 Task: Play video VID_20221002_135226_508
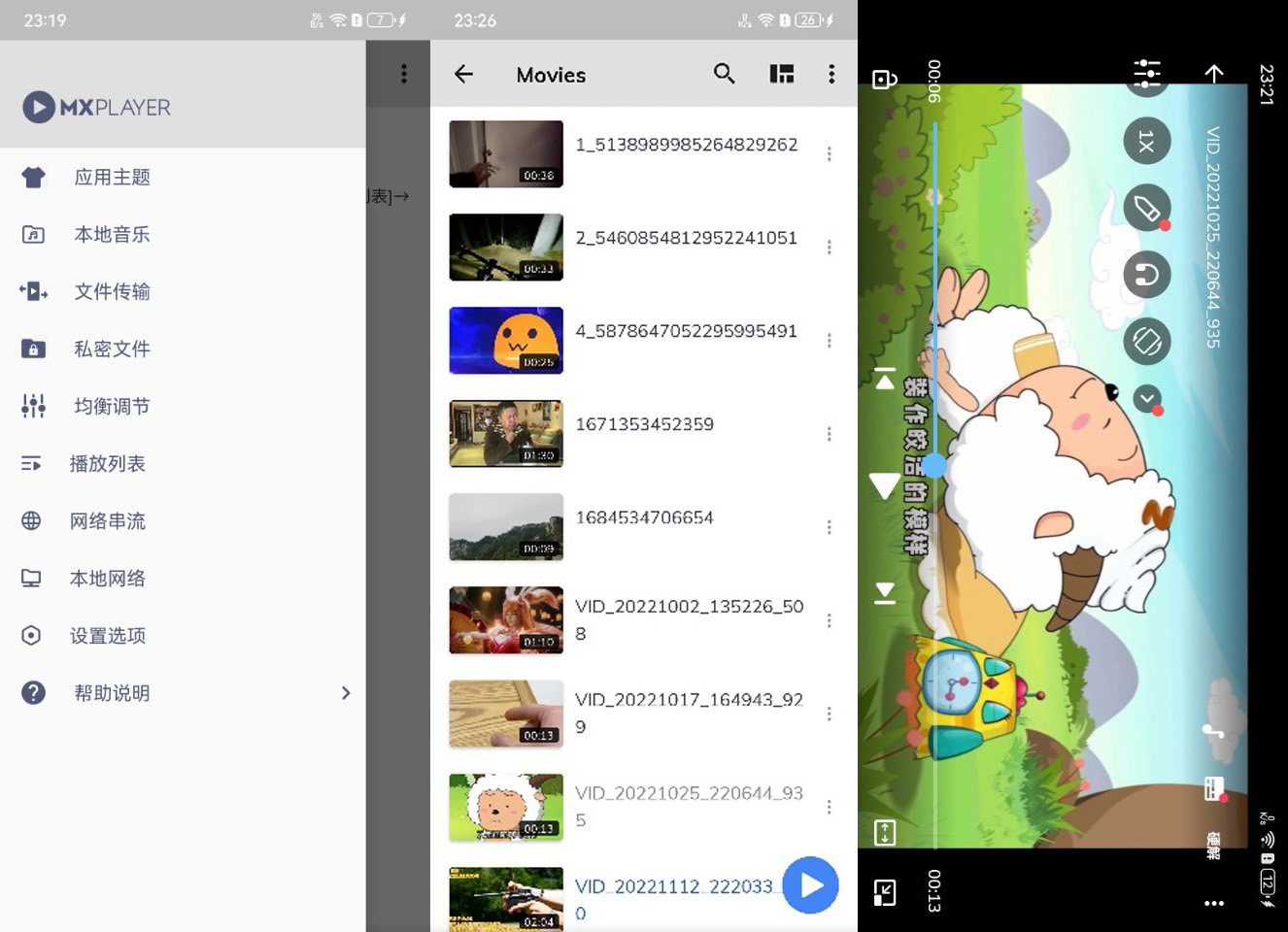pos(689,619)
